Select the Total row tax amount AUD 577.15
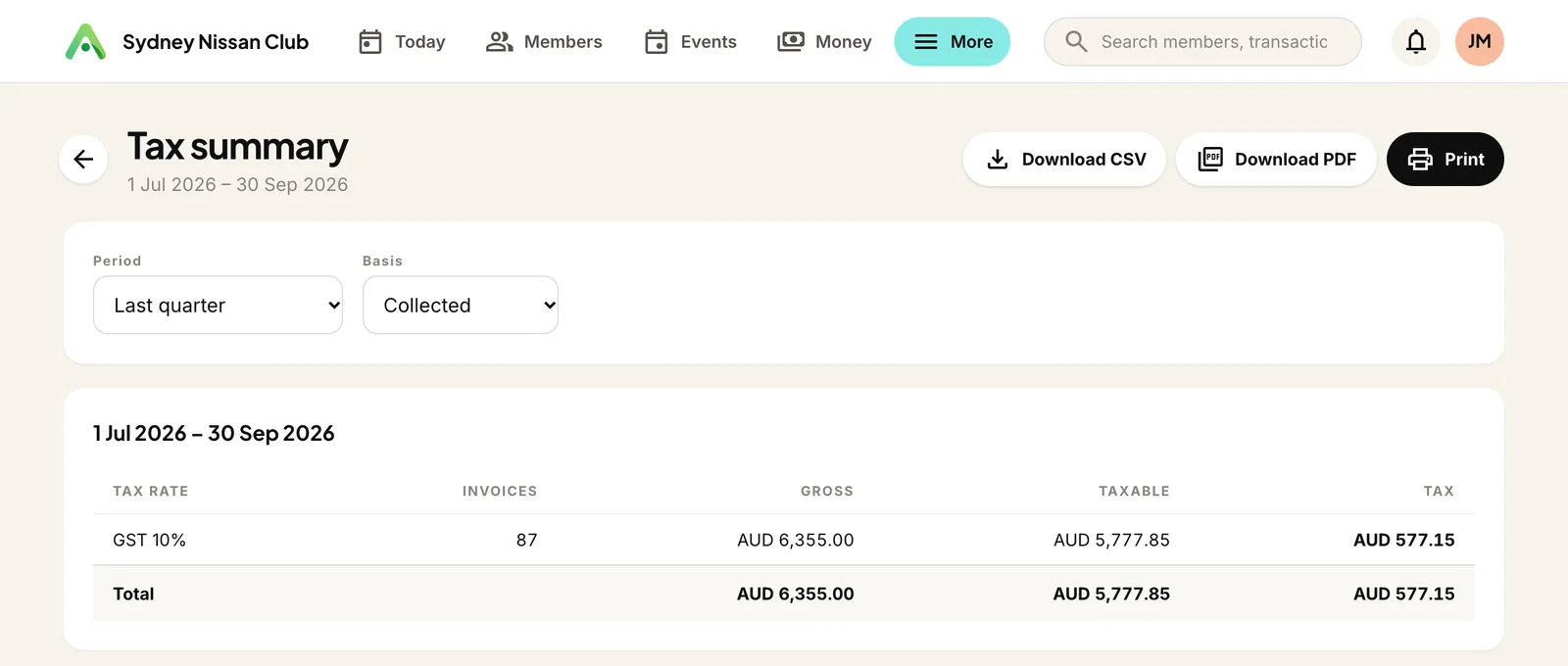1568x666 pixels. pos(1404,594)
